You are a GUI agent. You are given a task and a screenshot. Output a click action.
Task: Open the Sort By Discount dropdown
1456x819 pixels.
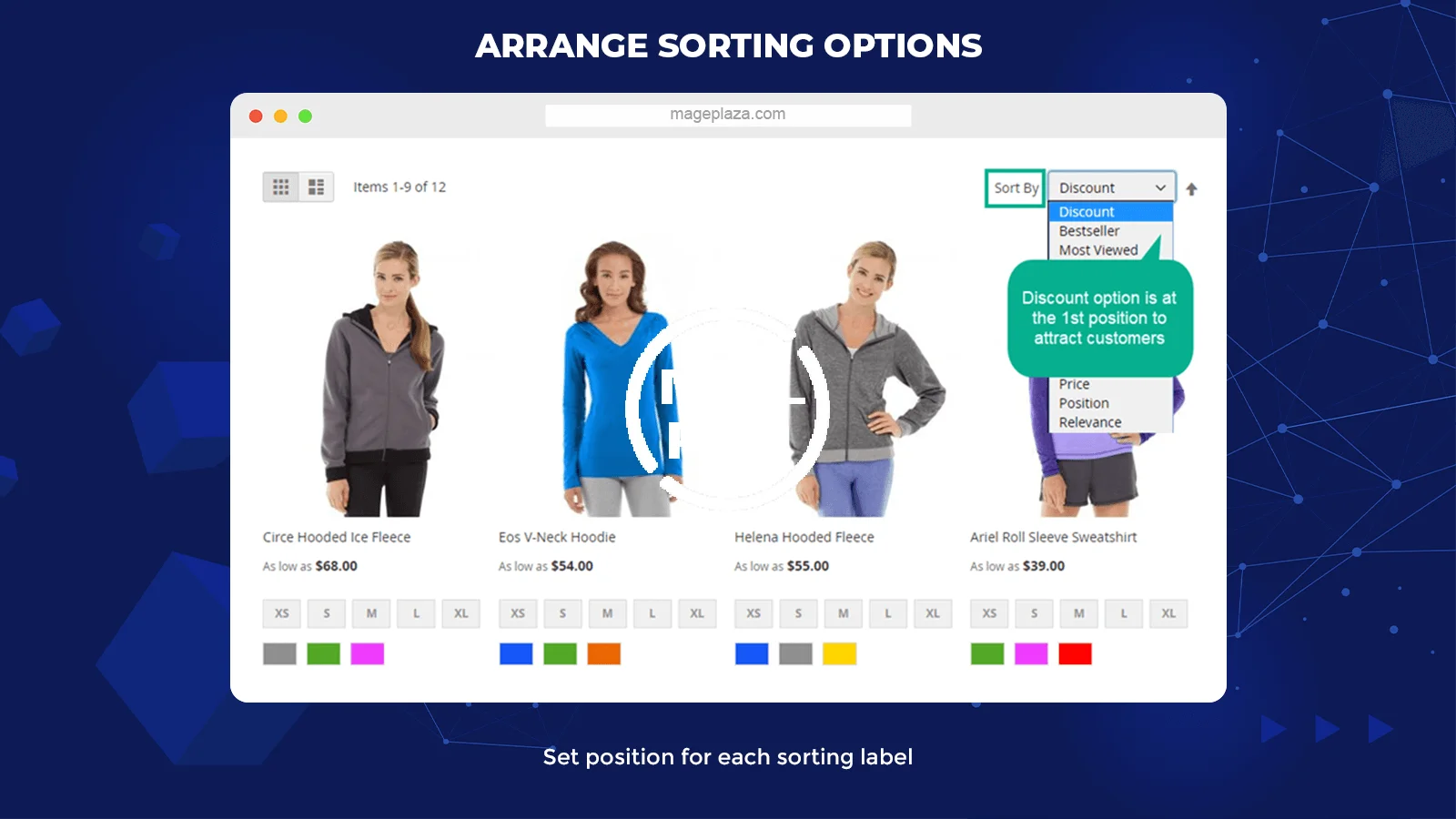click(x=1111, y=187)
